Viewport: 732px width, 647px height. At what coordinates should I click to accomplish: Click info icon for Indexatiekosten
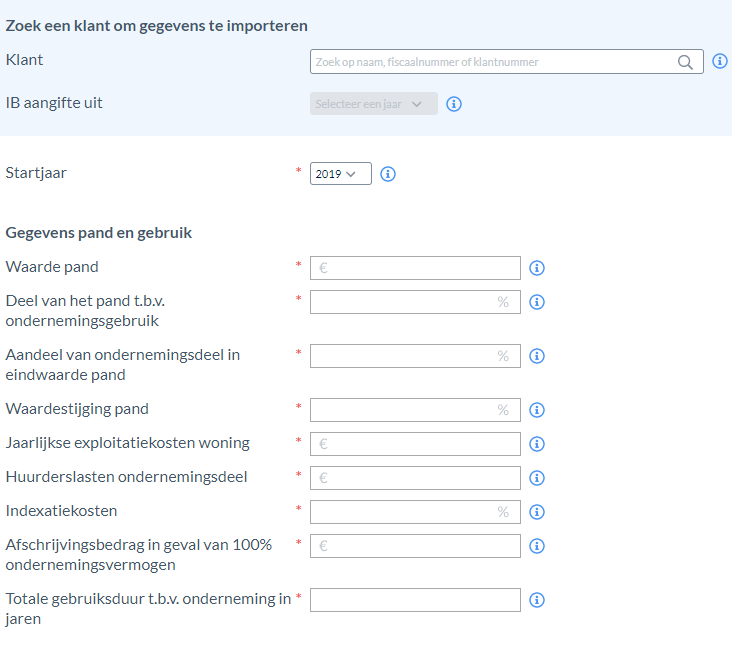point(536,512)
